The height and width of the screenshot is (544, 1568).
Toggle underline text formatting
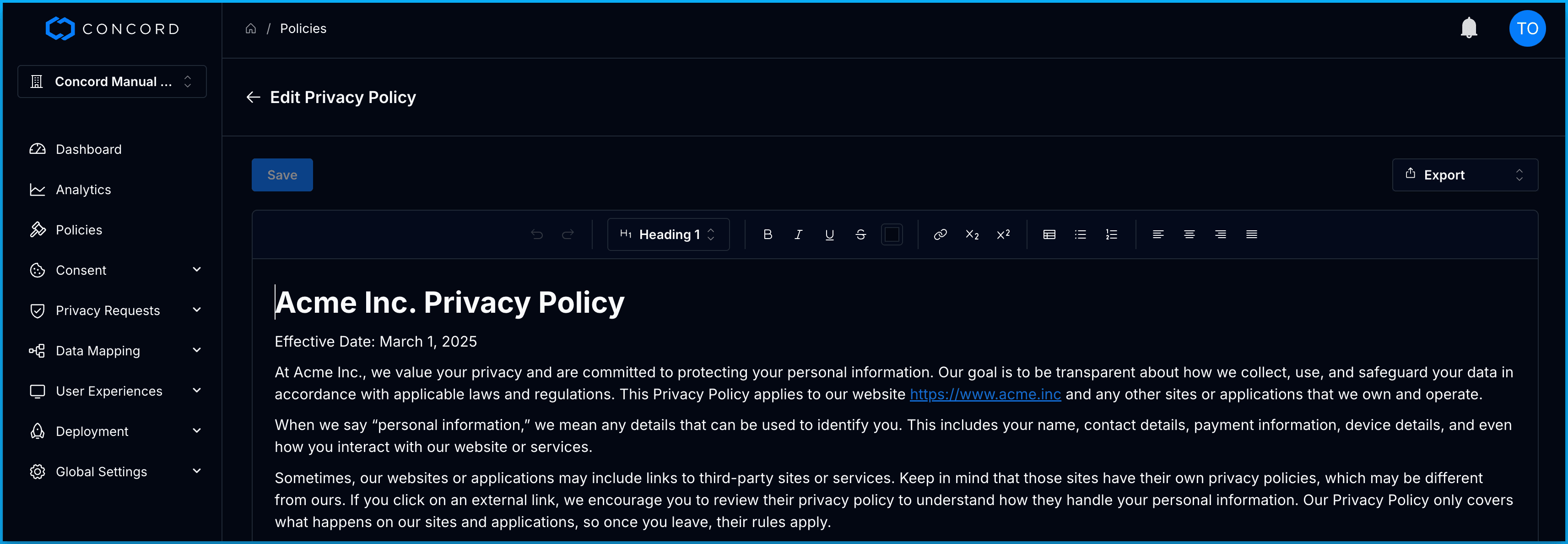(x=829, y=234)
